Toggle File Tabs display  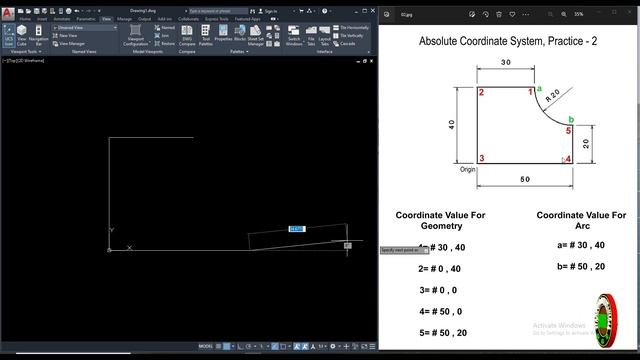(x=311, y=35)
